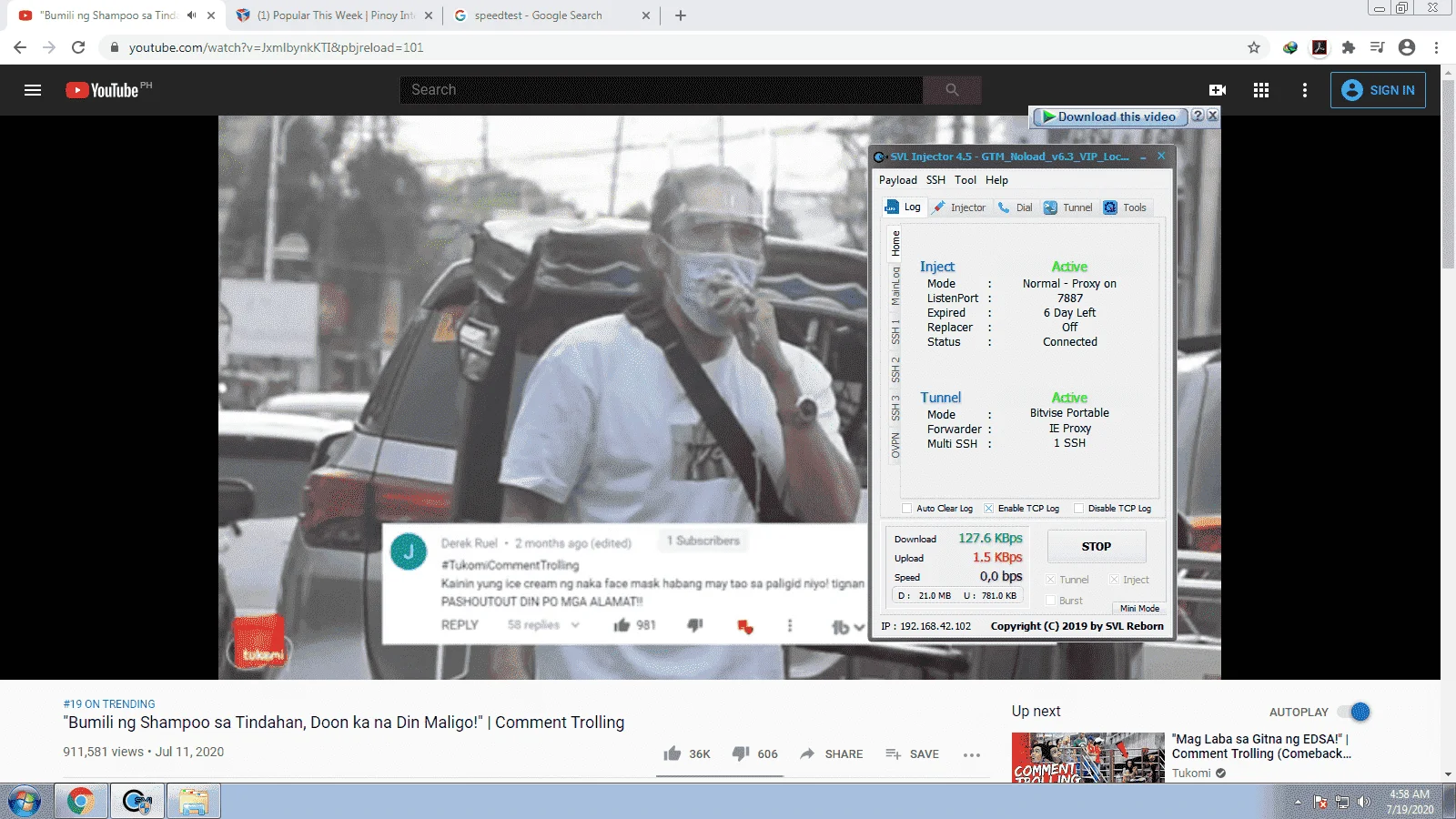Click the SIGN IN button

coord(1378,90)
